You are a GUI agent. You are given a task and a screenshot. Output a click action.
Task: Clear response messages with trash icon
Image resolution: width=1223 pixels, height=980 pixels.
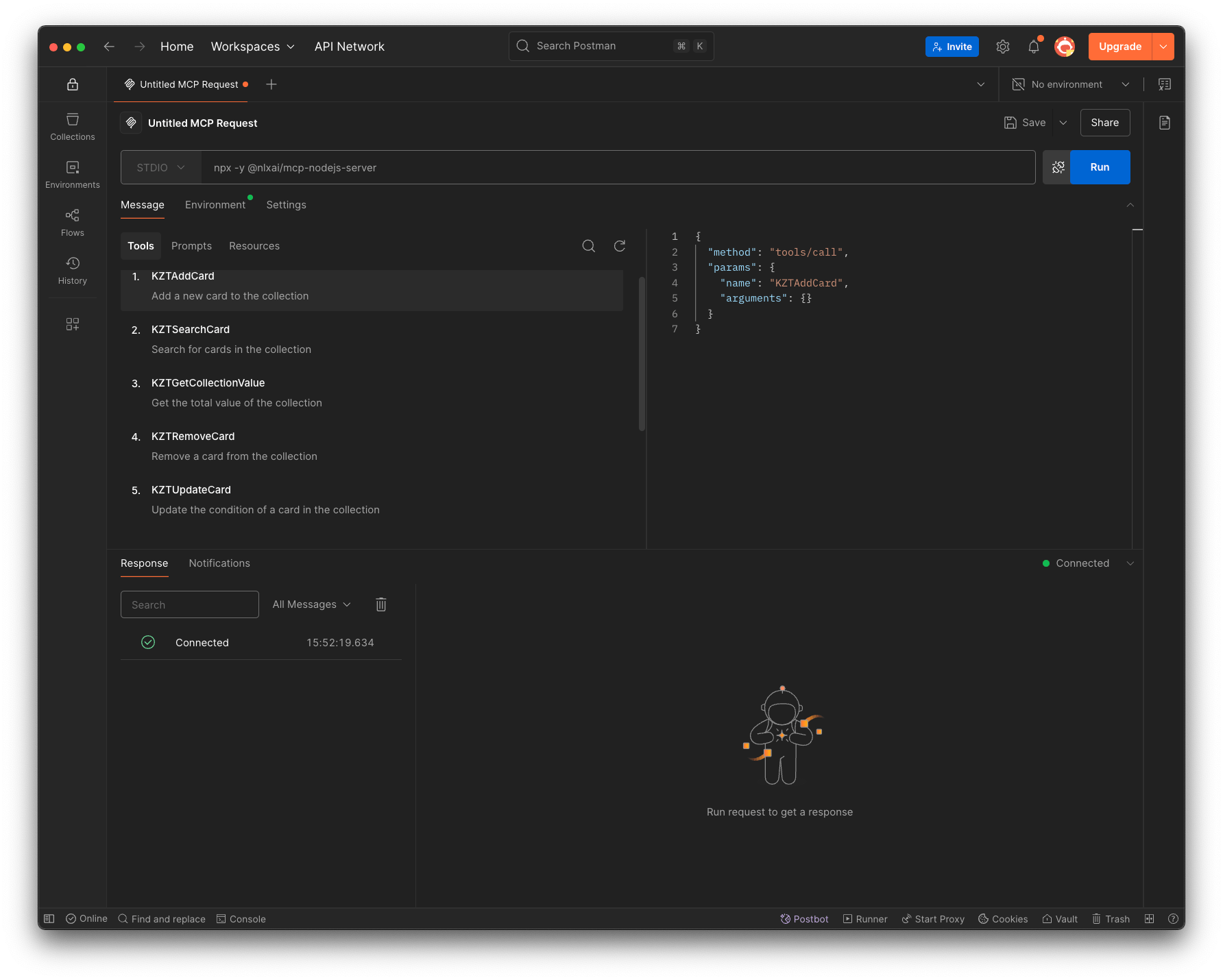click(x=381, y=604)
